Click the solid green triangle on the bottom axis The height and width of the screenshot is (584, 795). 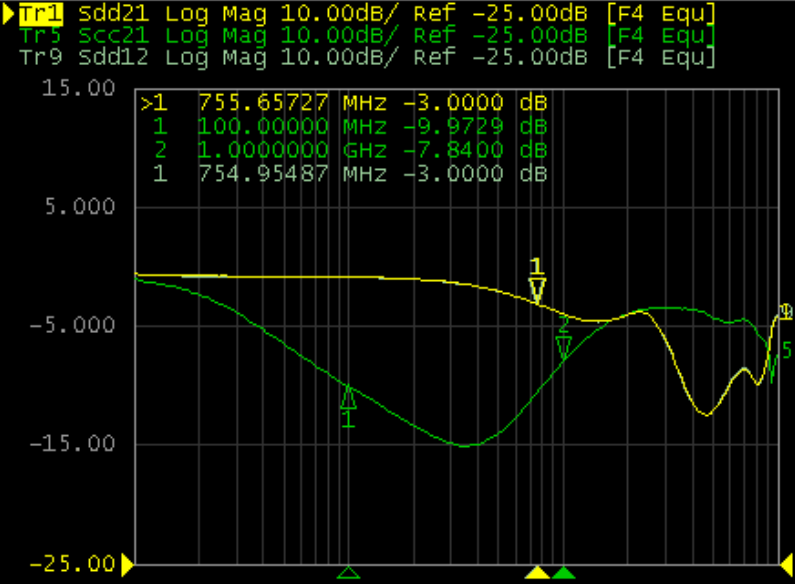(x=564, y=573)
